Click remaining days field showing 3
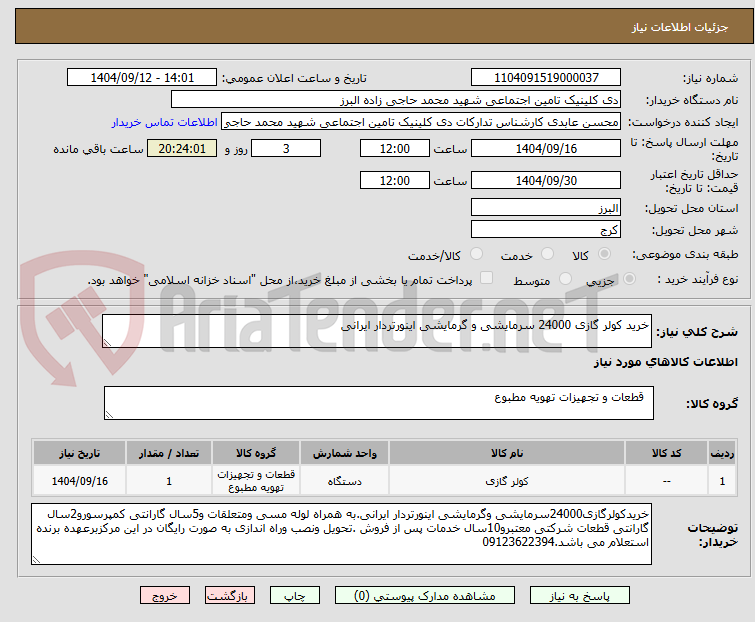This screenshot has width=755, height=622. 286,148
